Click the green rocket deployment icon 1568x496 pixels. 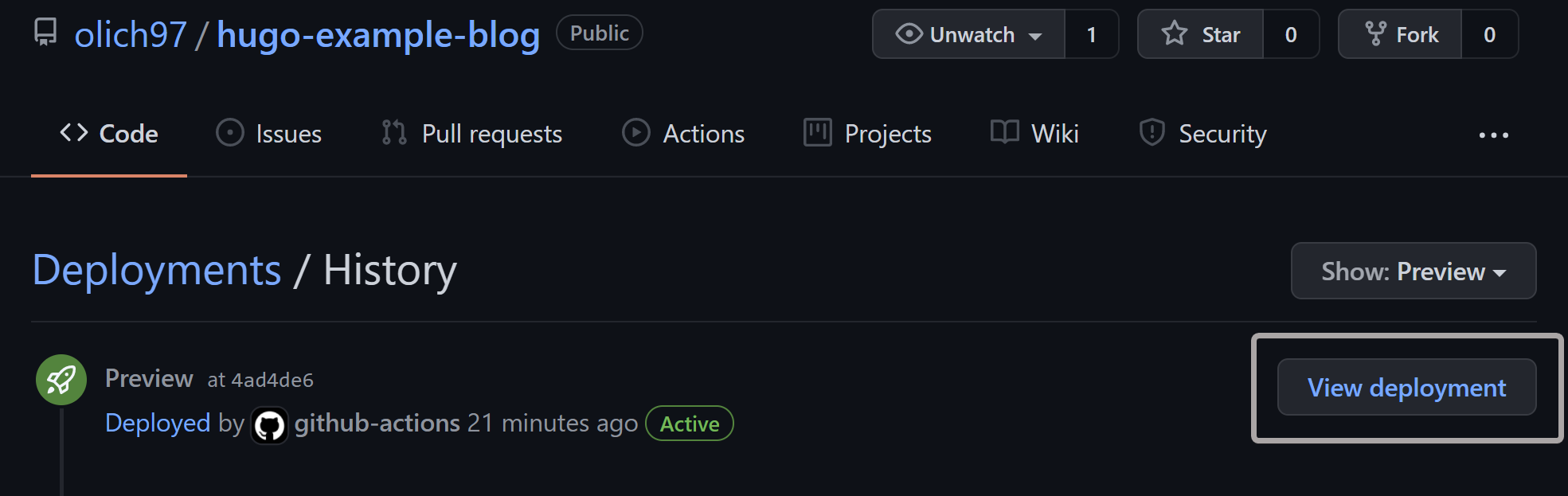point(61,380)
